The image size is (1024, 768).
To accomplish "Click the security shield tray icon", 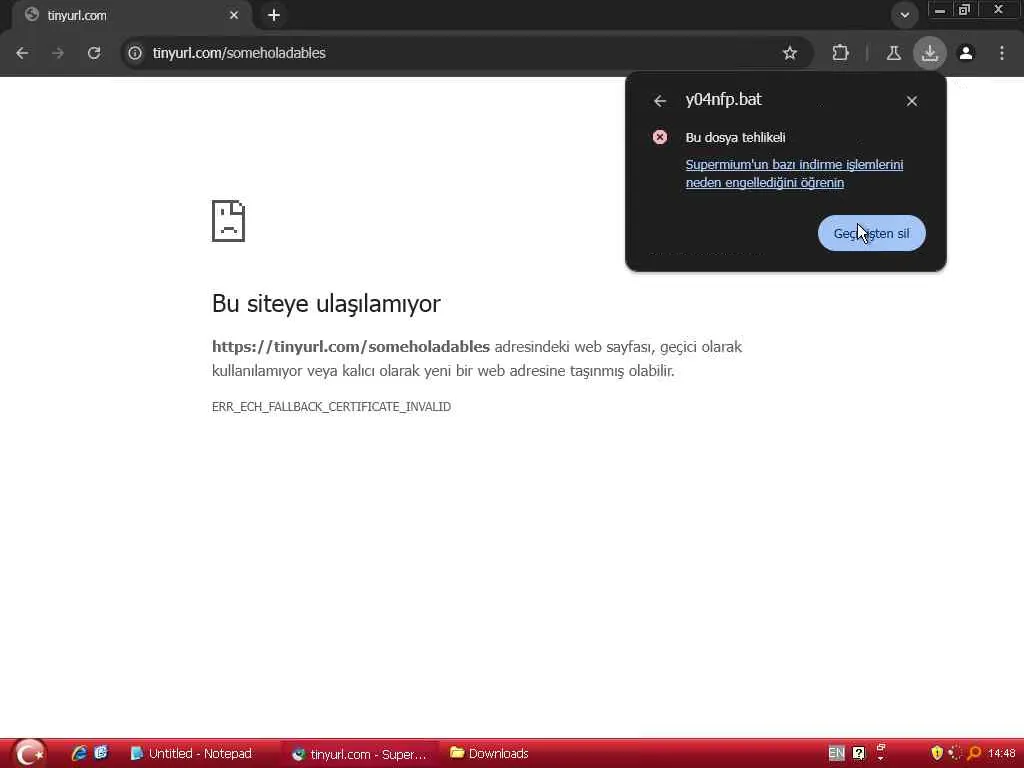I will 937,753.
